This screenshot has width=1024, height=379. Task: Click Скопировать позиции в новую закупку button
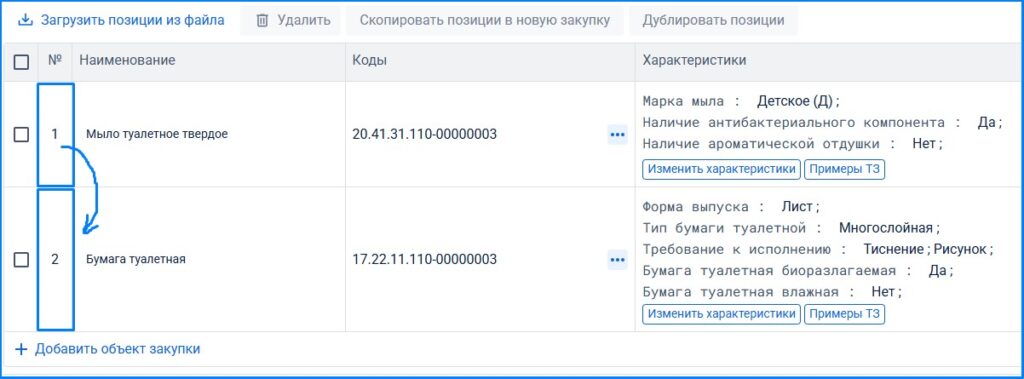(485, 20)
